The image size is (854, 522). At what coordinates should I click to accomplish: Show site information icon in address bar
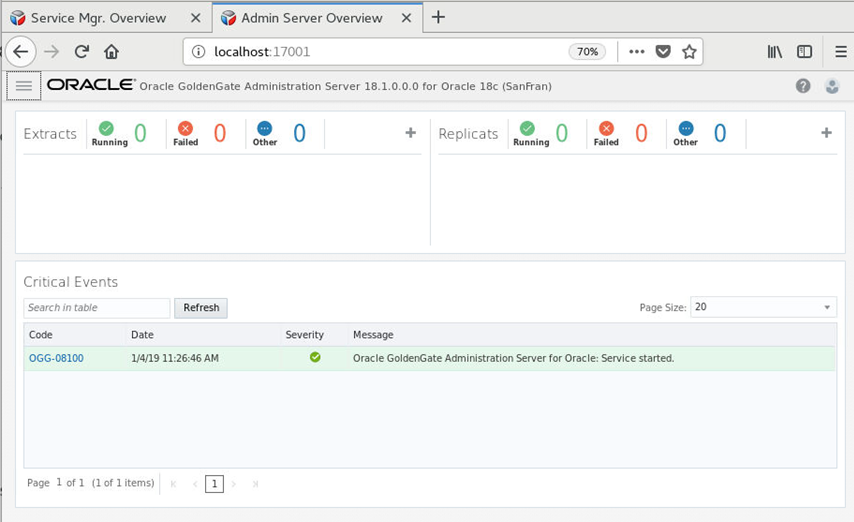pyautogui.click(x=199, y=52)
